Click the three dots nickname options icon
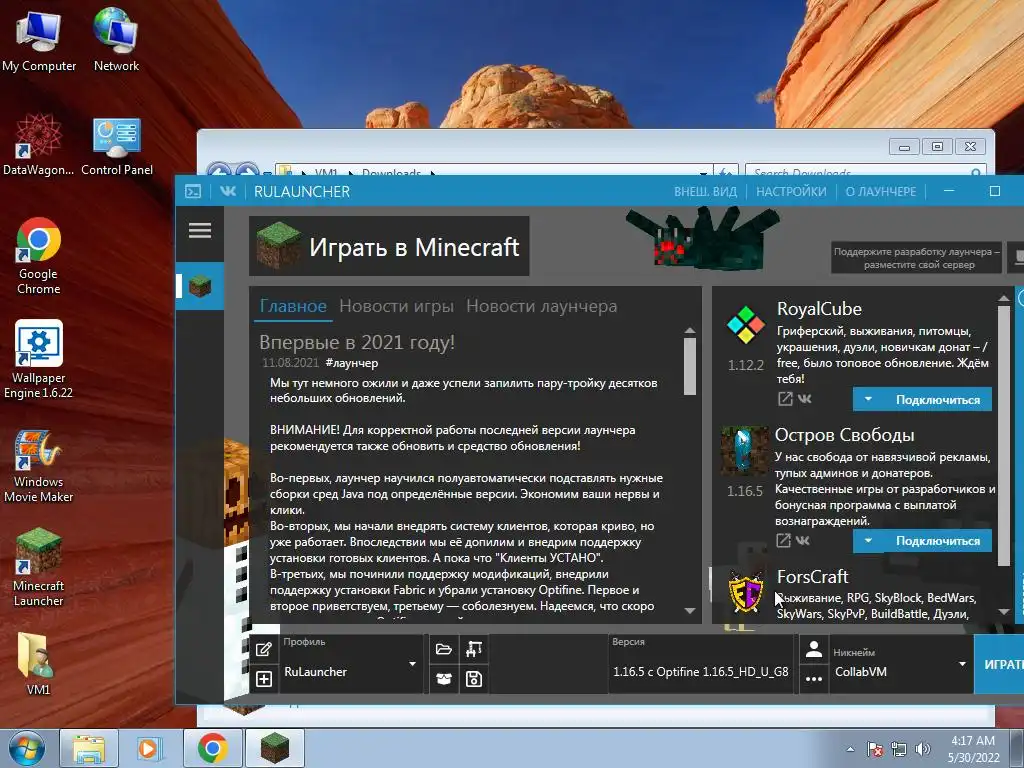This screenshot has height=768, width=1024. 814,679
